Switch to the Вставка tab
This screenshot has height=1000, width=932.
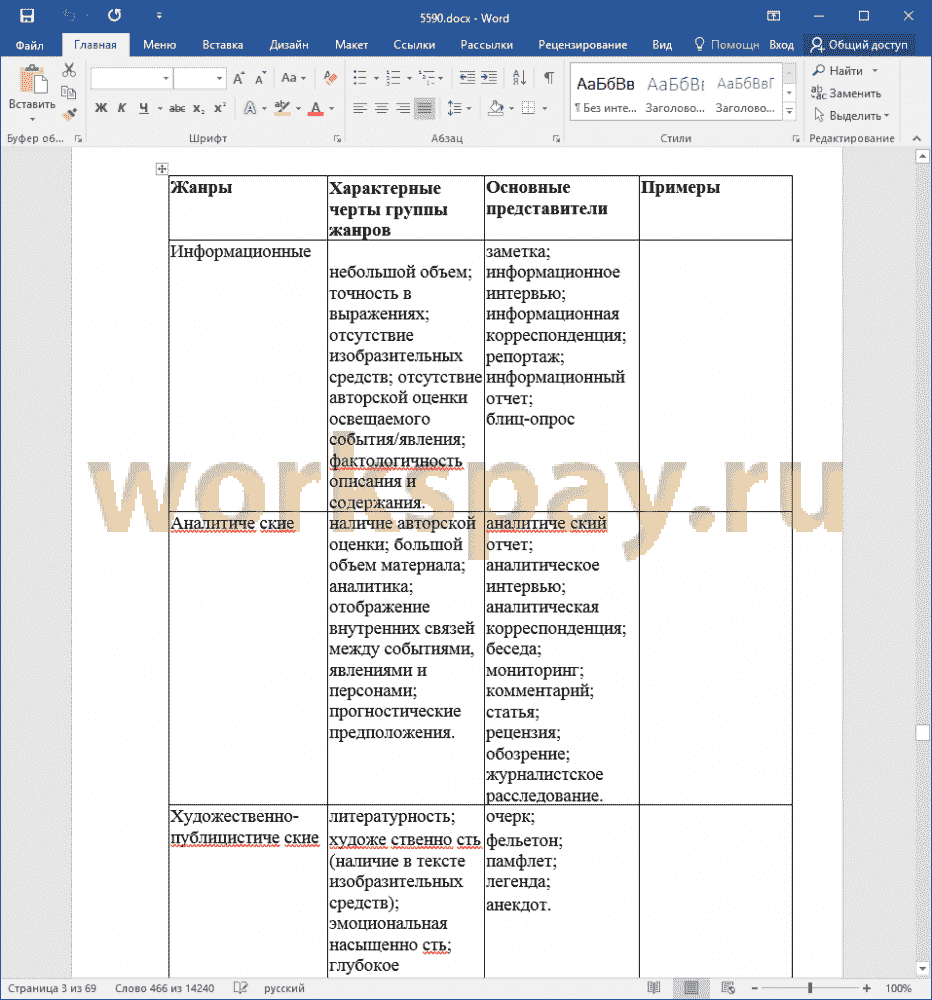point(223,45)
